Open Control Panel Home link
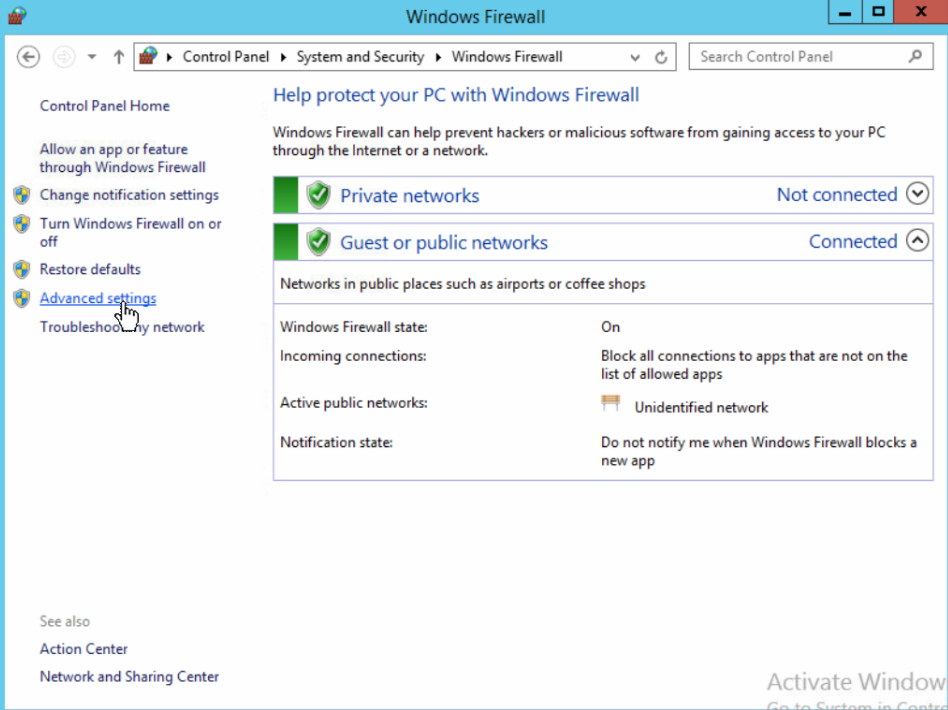This screenshot has height=710, width=948. tap(105, 106)
